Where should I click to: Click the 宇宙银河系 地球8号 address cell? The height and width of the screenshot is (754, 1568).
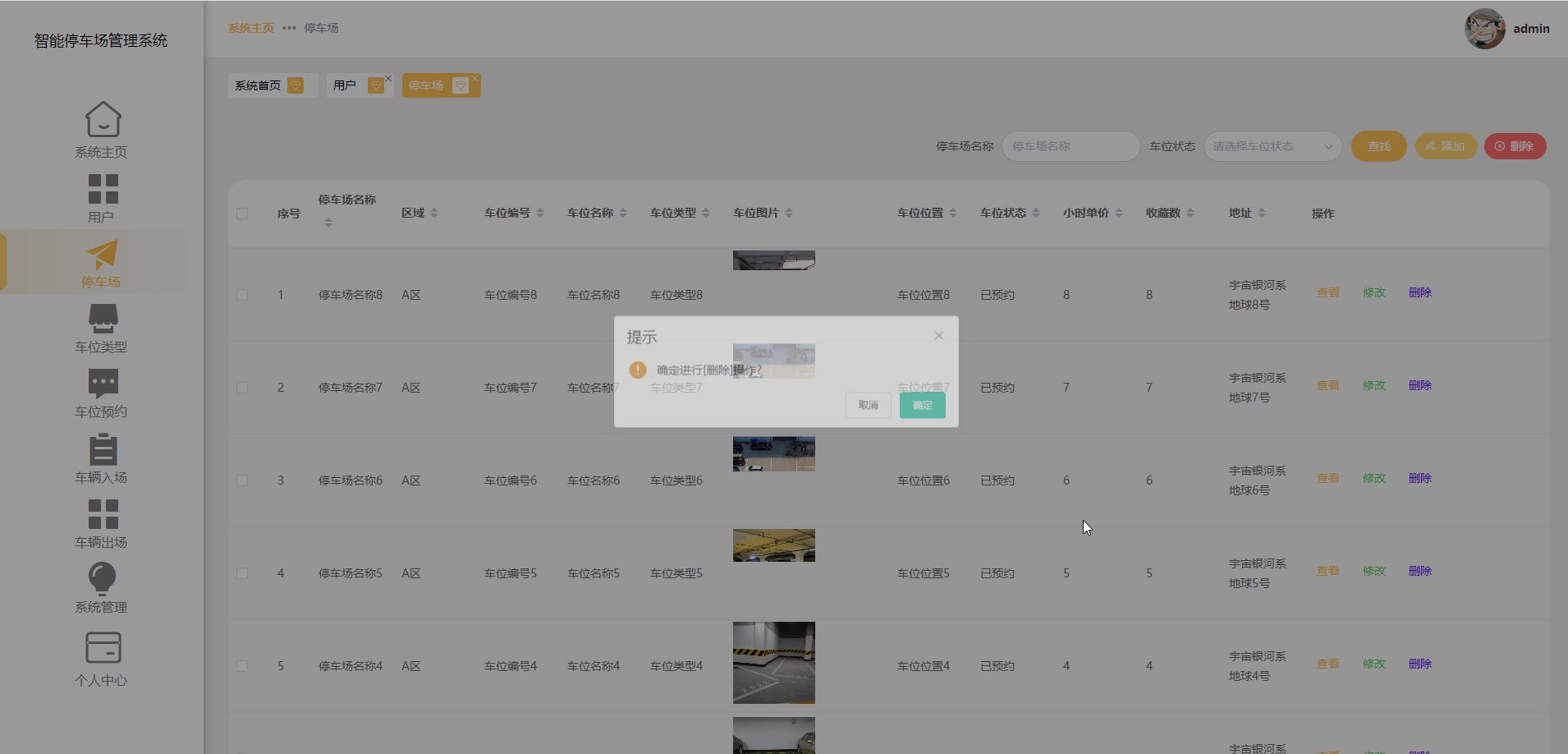pos(1258,295)
